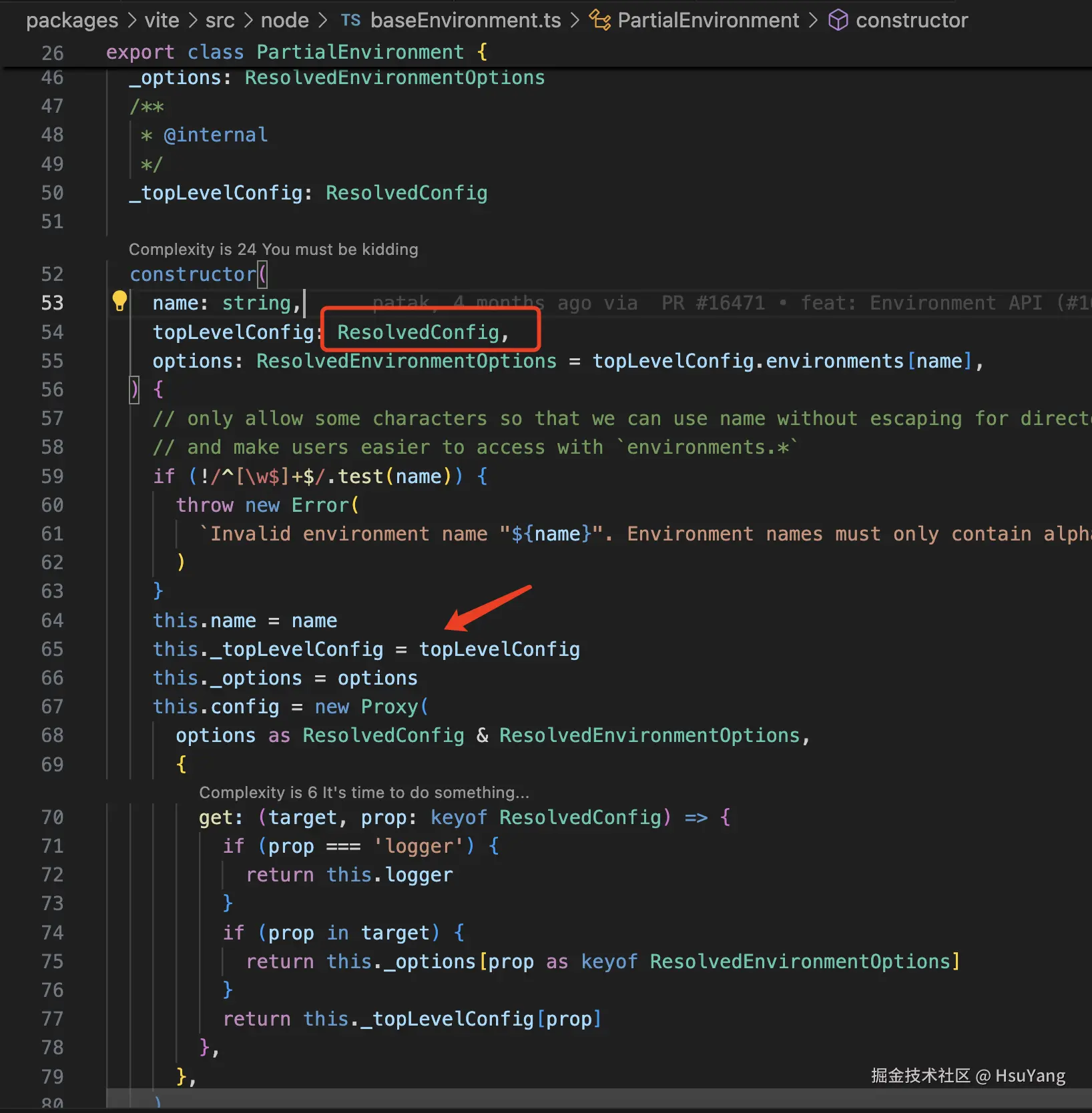Click the 'get:' handler on line 70
Screen dimensions: 1092x1113
point(220,817)
